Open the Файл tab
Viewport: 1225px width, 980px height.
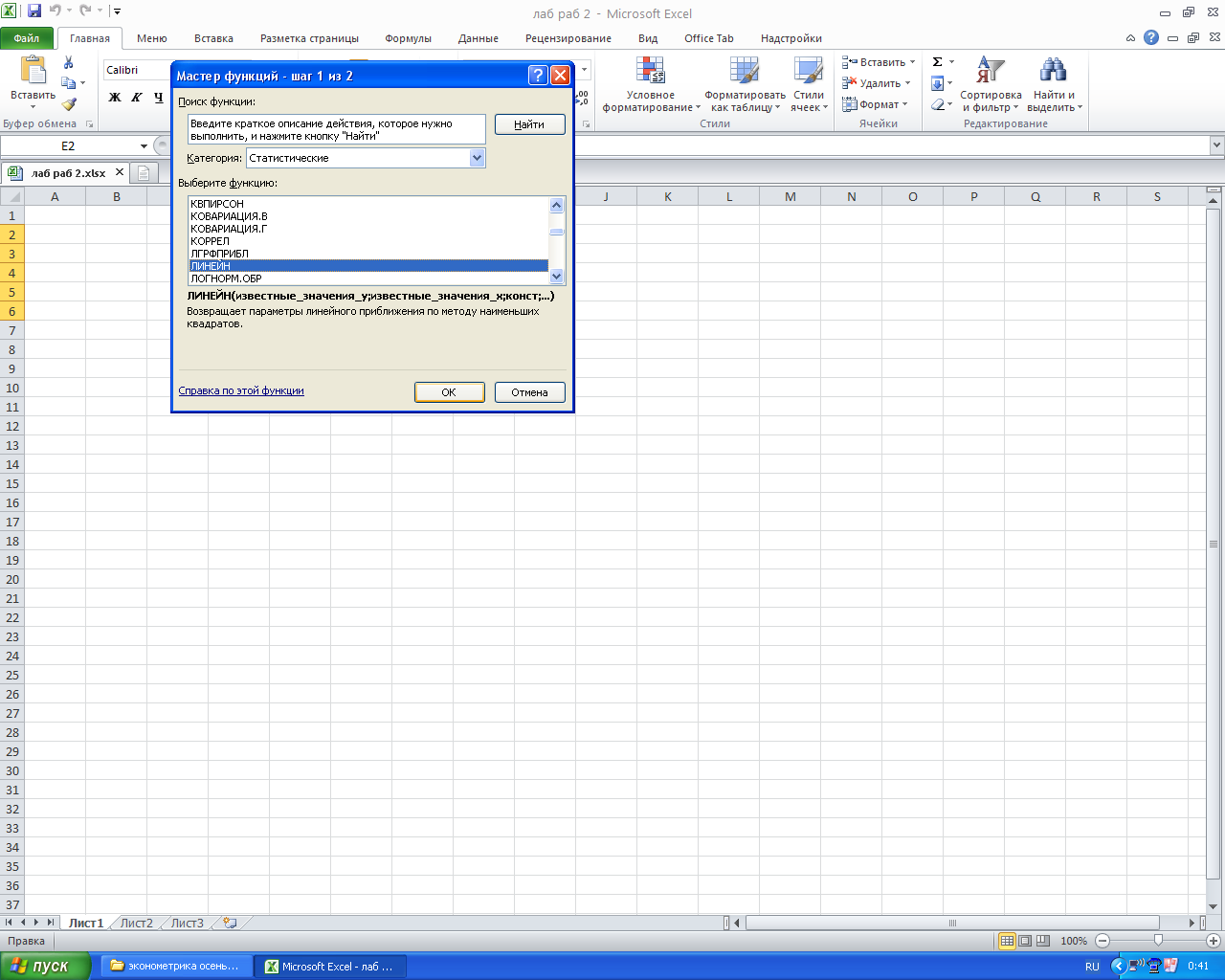click(27, 38)
